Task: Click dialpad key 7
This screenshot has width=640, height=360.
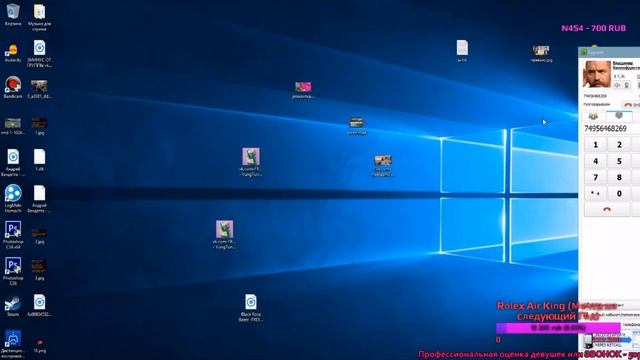Action: tap(595, 177)
